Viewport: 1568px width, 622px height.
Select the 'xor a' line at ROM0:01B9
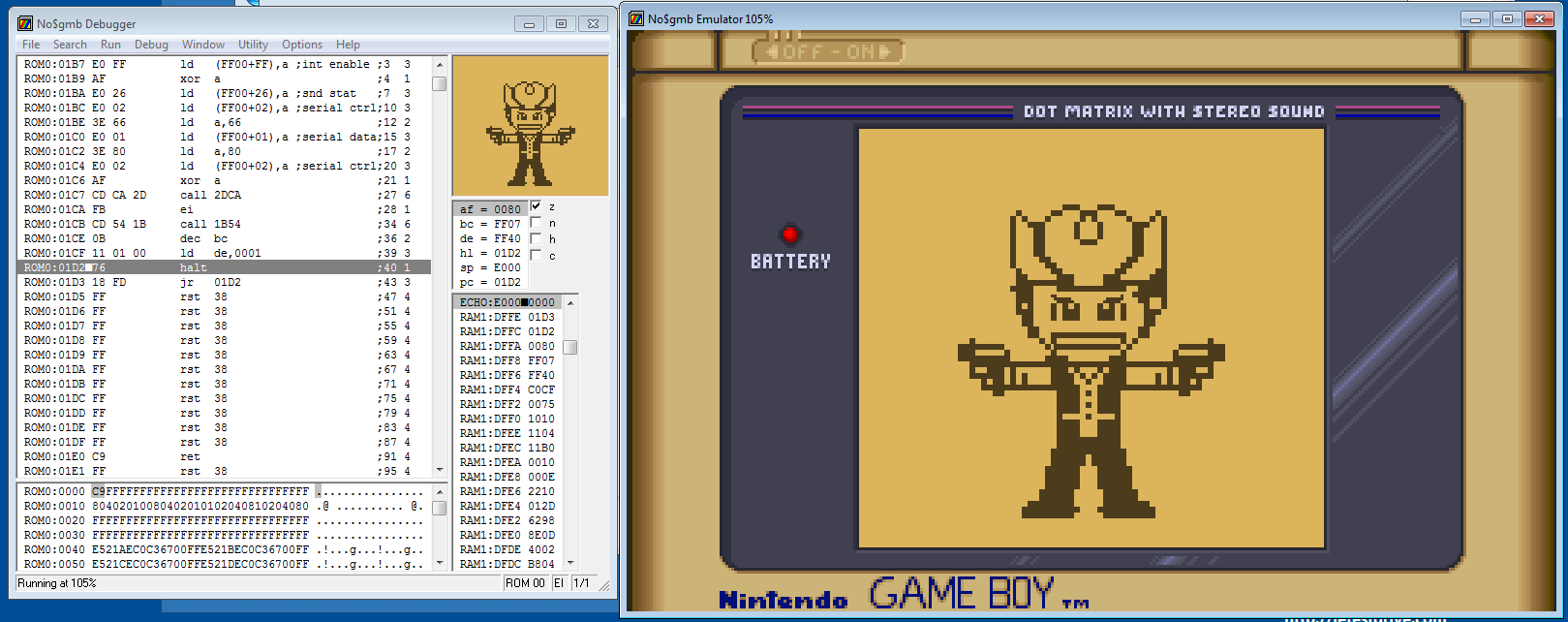click(224, 78)
